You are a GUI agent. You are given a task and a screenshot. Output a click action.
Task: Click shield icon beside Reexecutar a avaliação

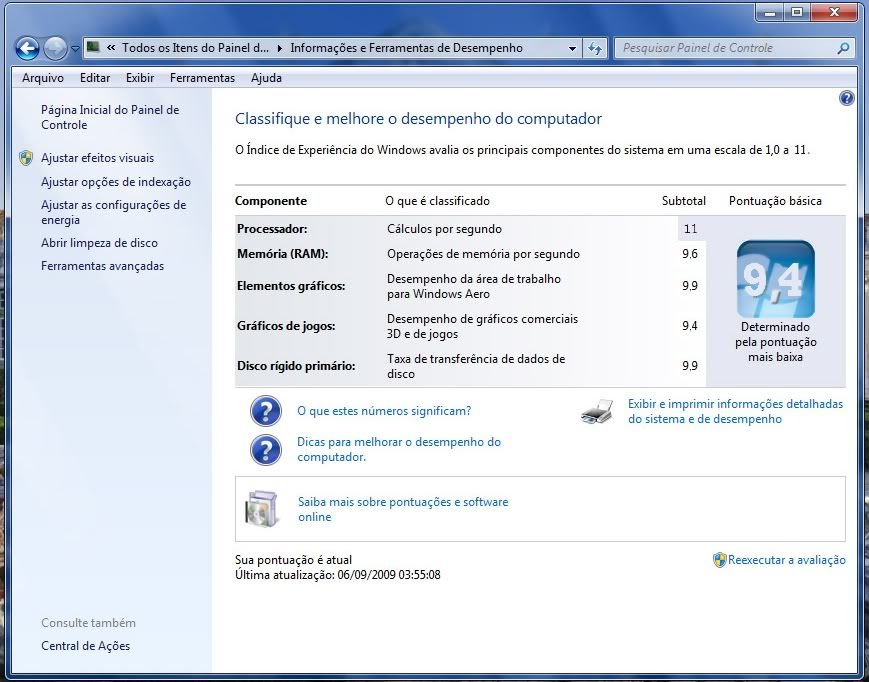pyautogui.click(x=719, y=560)
